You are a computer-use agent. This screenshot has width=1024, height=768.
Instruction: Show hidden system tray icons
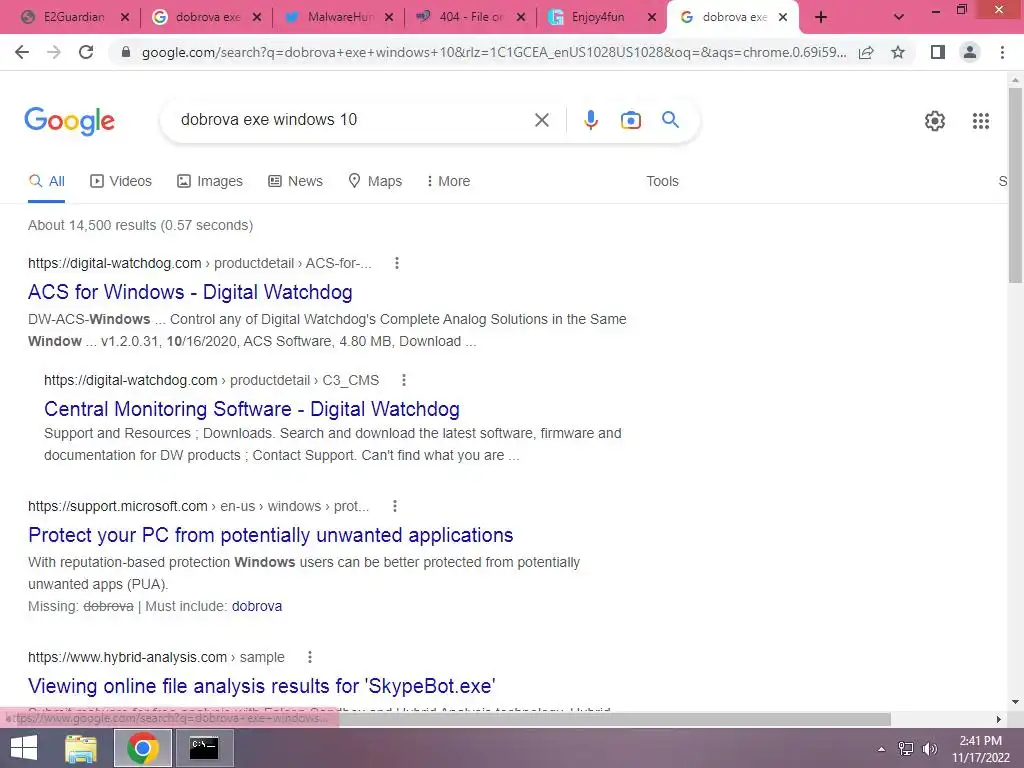coord(881,749)
